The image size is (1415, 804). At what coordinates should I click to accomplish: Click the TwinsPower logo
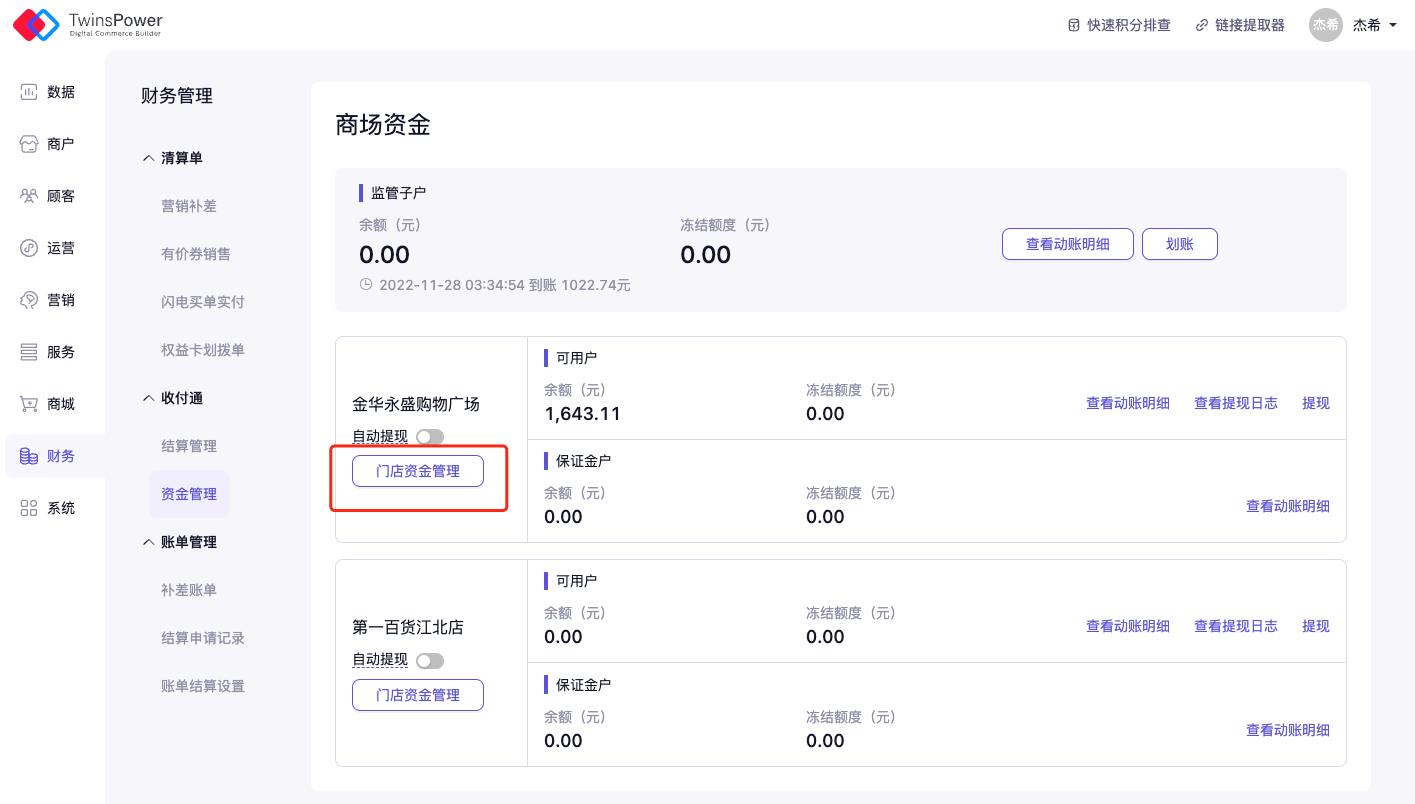pyautogui.click(x=88, y=25)
